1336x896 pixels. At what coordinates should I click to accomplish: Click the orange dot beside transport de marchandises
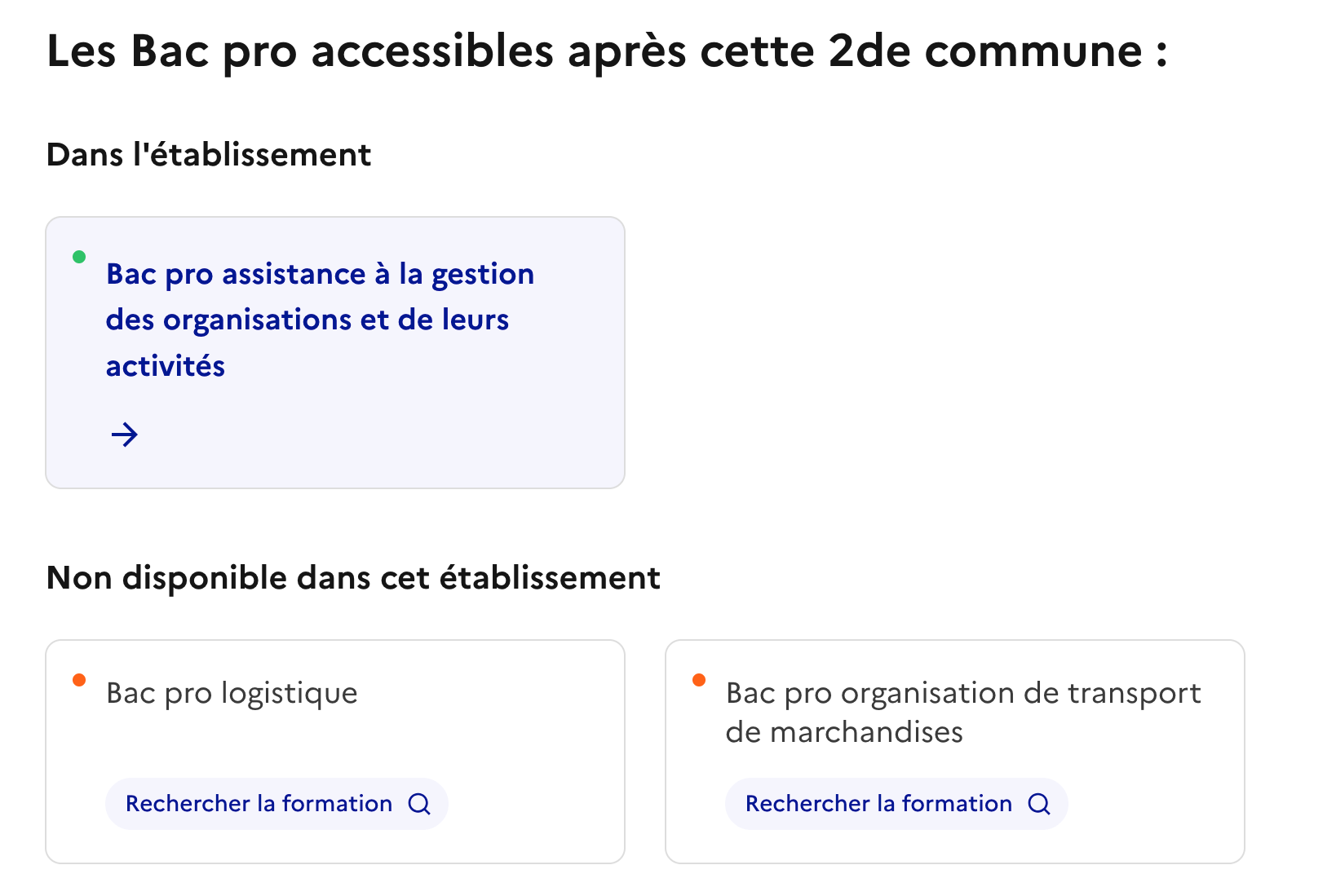(699, 678)
